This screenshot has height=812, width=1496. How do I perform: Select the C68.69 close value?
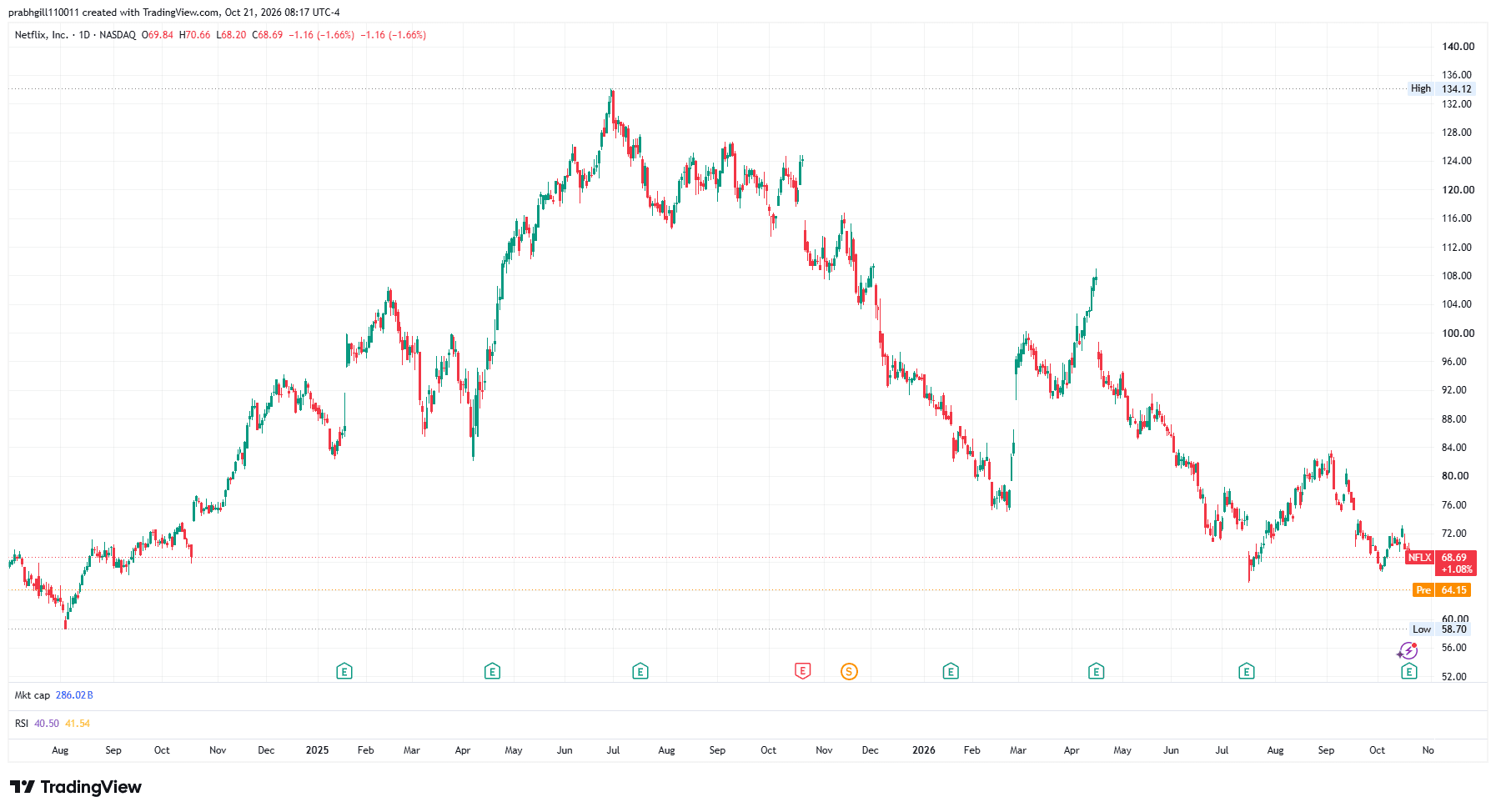click(x=268, y=35)
